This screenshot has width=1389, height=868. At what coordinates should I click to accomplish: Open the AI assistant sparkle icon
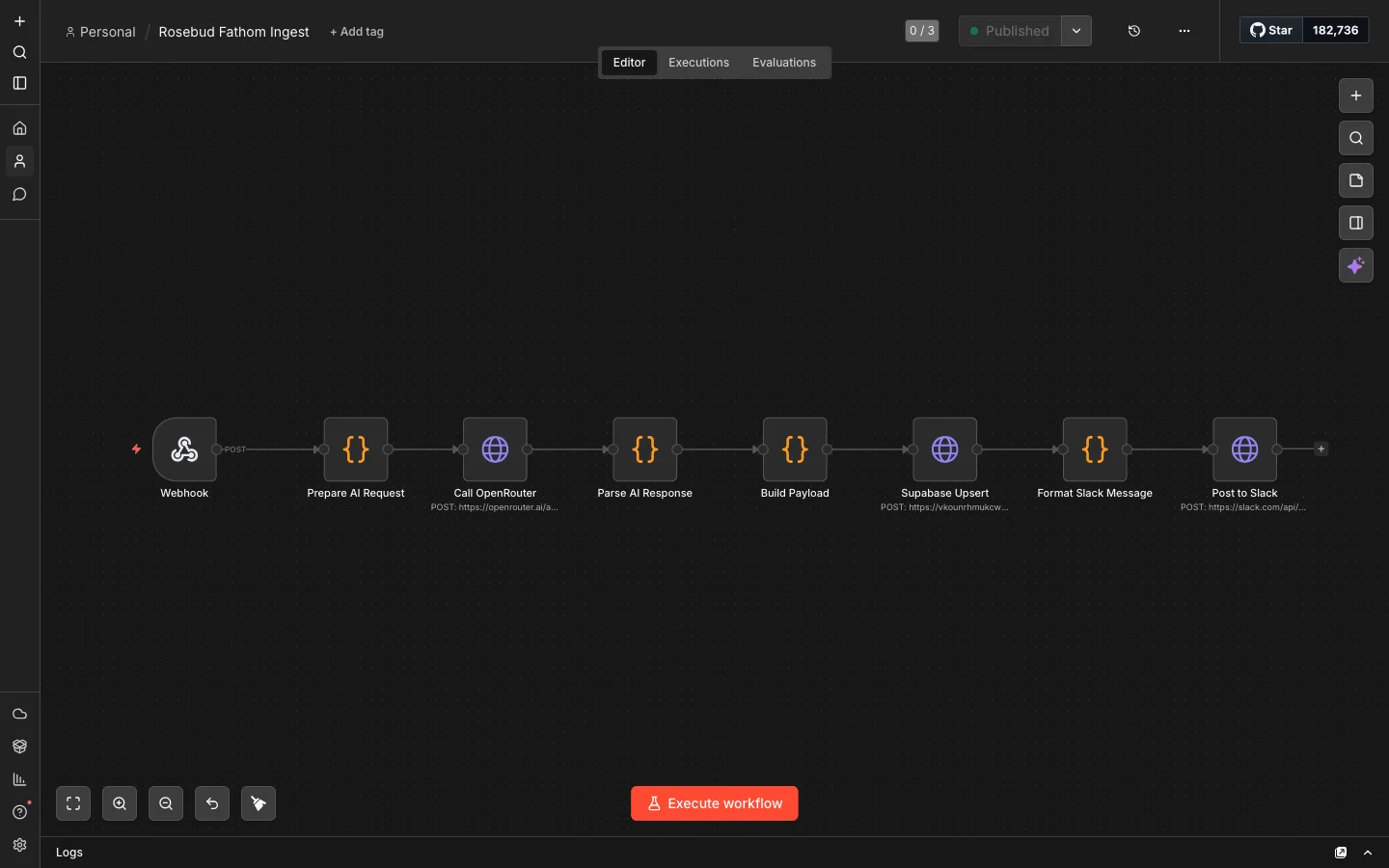coord(1356,265)
